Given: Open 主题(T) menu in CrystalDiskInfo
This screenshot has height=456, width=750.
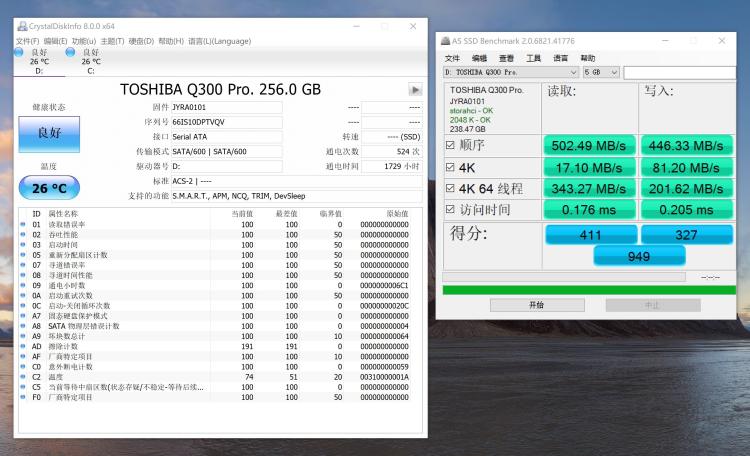Looking at the screenshot, I should coord(112,41).
